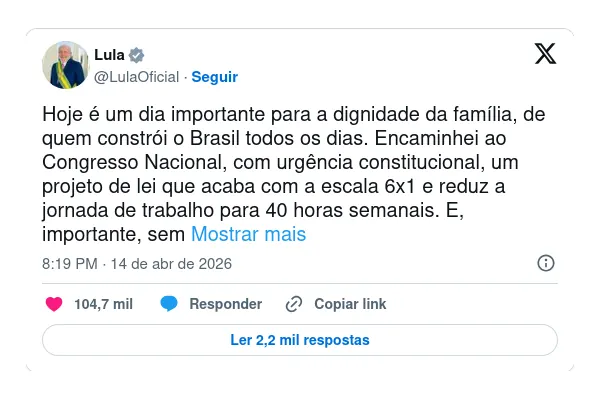Click the blue verified badge
600x400 pixels.
[x=137, y=55]
